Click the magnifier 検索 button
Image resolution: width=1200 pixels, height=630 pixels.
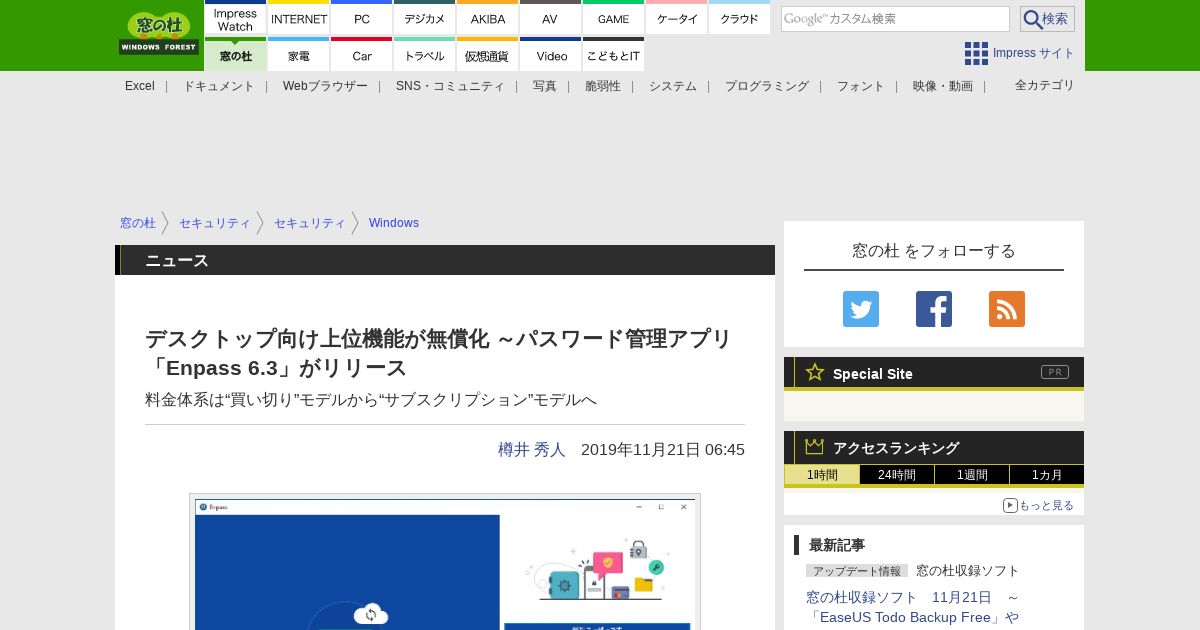point(1047,19)
